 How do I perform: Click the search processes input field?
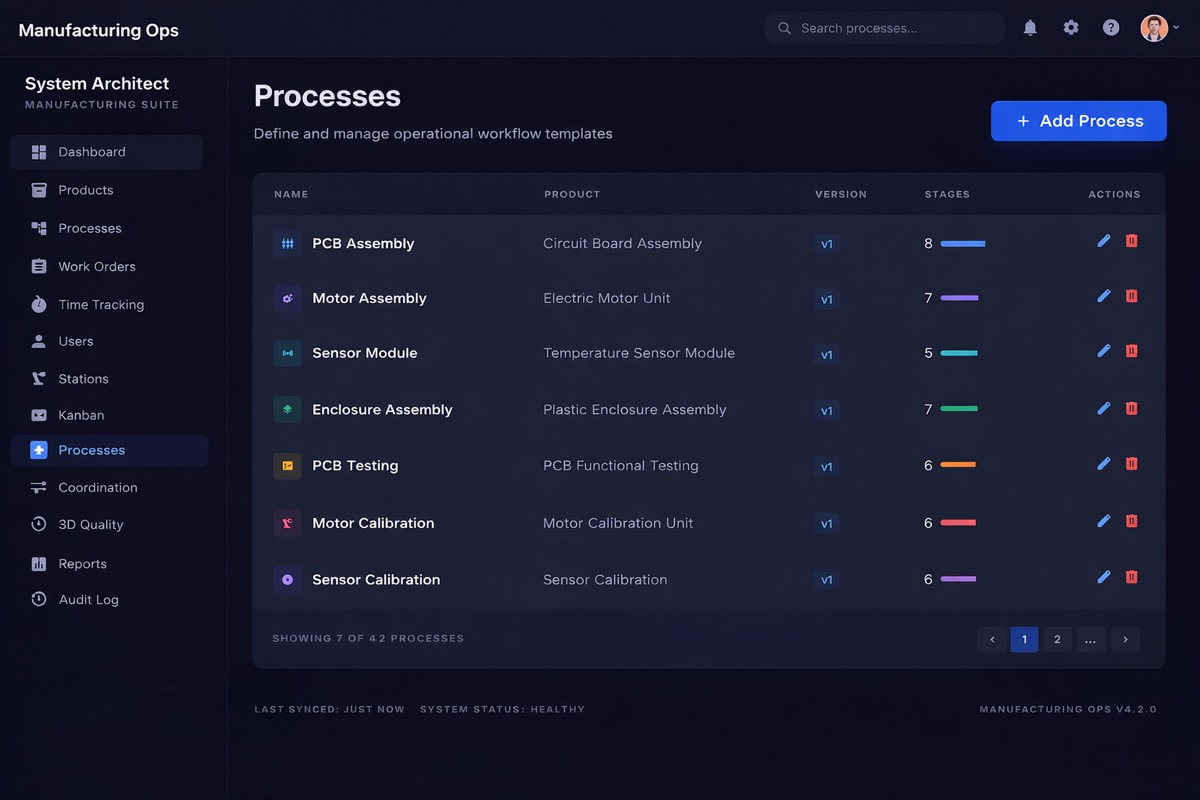(884, 27)
